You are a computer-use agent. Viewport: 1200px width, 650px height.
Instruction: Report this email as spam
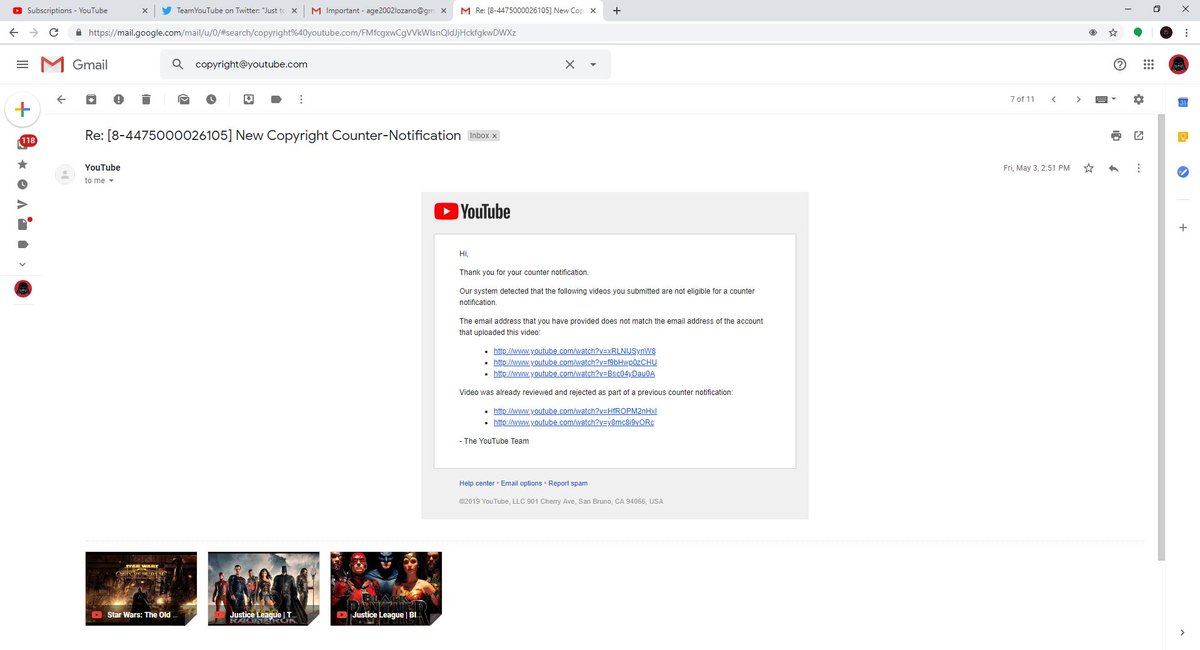pos(118,99)
